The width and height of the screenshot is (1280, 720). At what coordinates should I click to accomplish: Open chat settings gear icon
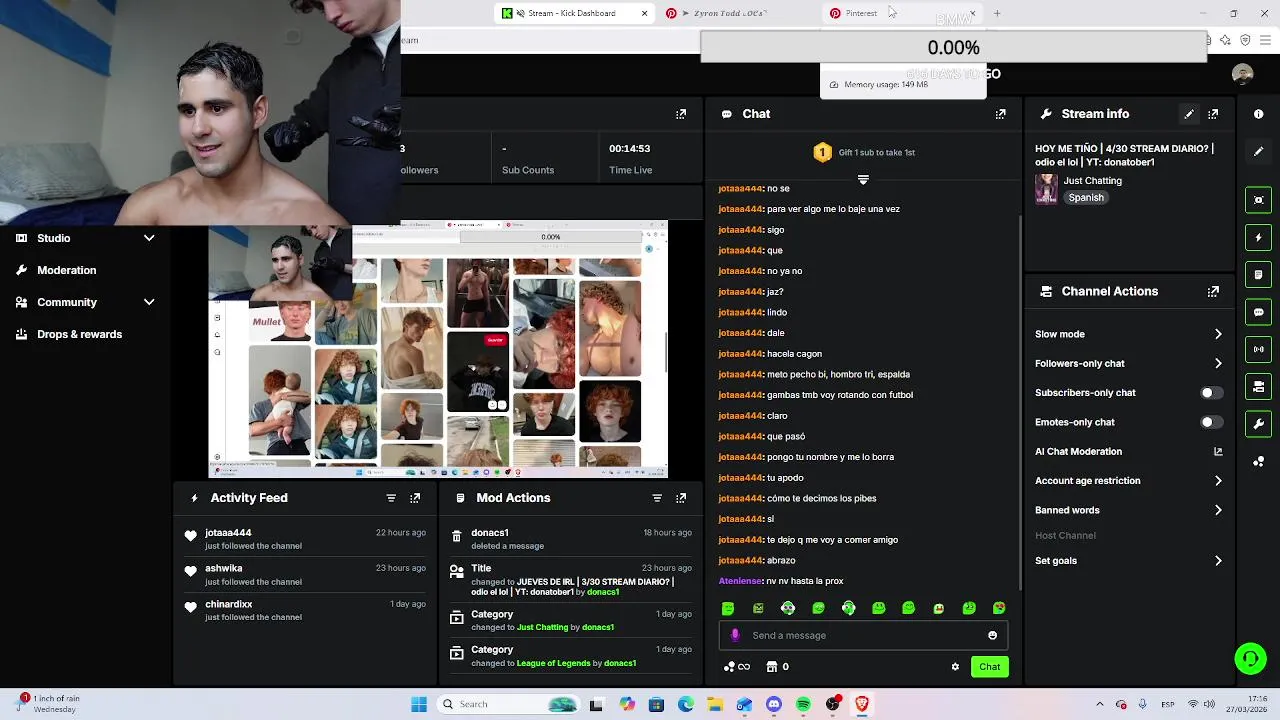[x=955, y=667]
